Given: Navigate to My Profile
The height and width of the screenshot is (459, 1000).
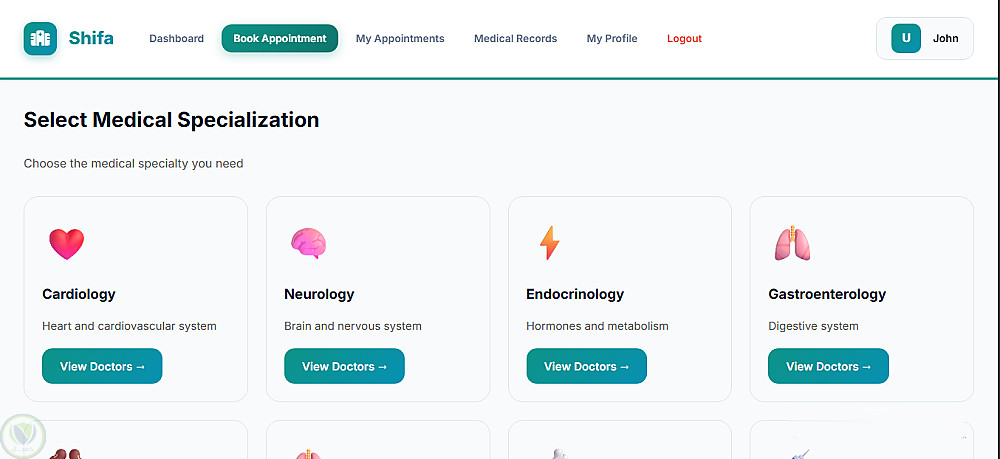Looking at the screenshot, I should coord(612,39).
